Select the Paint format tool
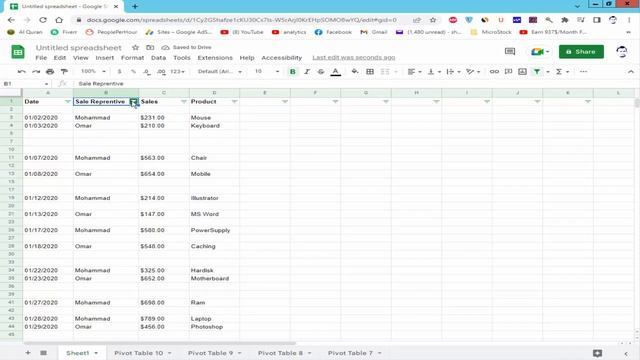 click(x=64, y=71)
